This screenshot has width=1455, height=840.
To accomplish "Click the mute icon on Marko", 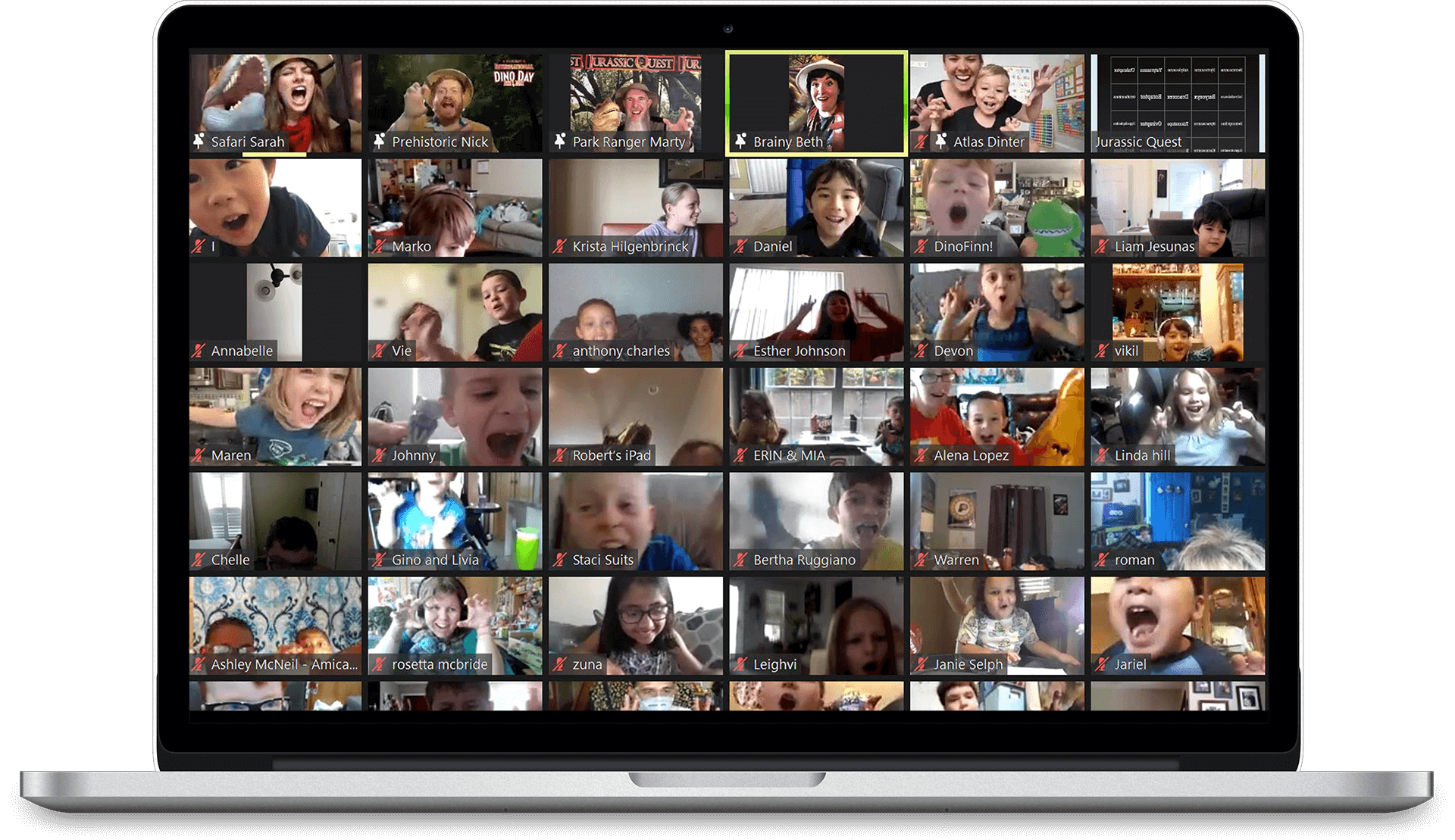I will [x=382, y=247].
